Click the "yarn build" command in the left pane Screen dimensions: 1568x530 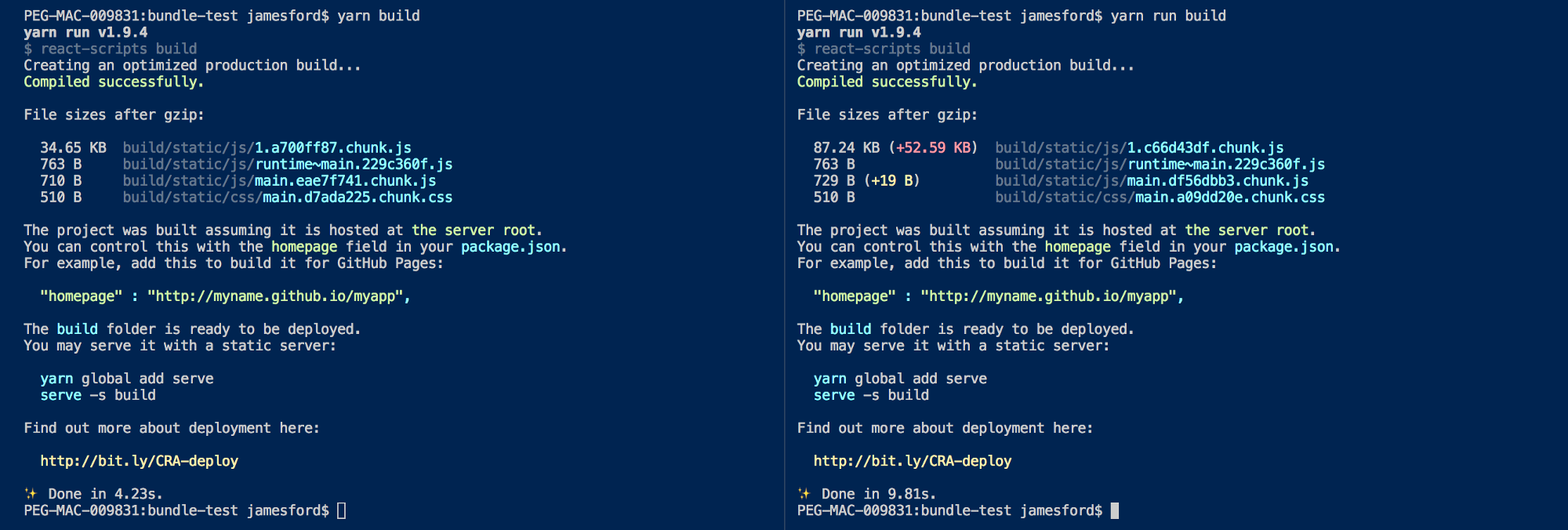(378, 16)
